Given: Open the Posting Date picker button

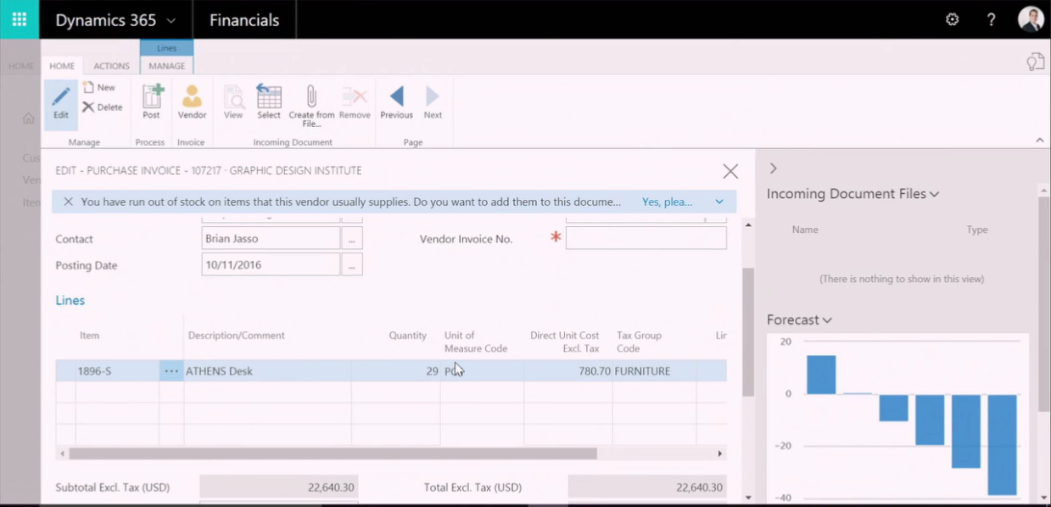Looking at the screenshot, I should tap(352, 265).
